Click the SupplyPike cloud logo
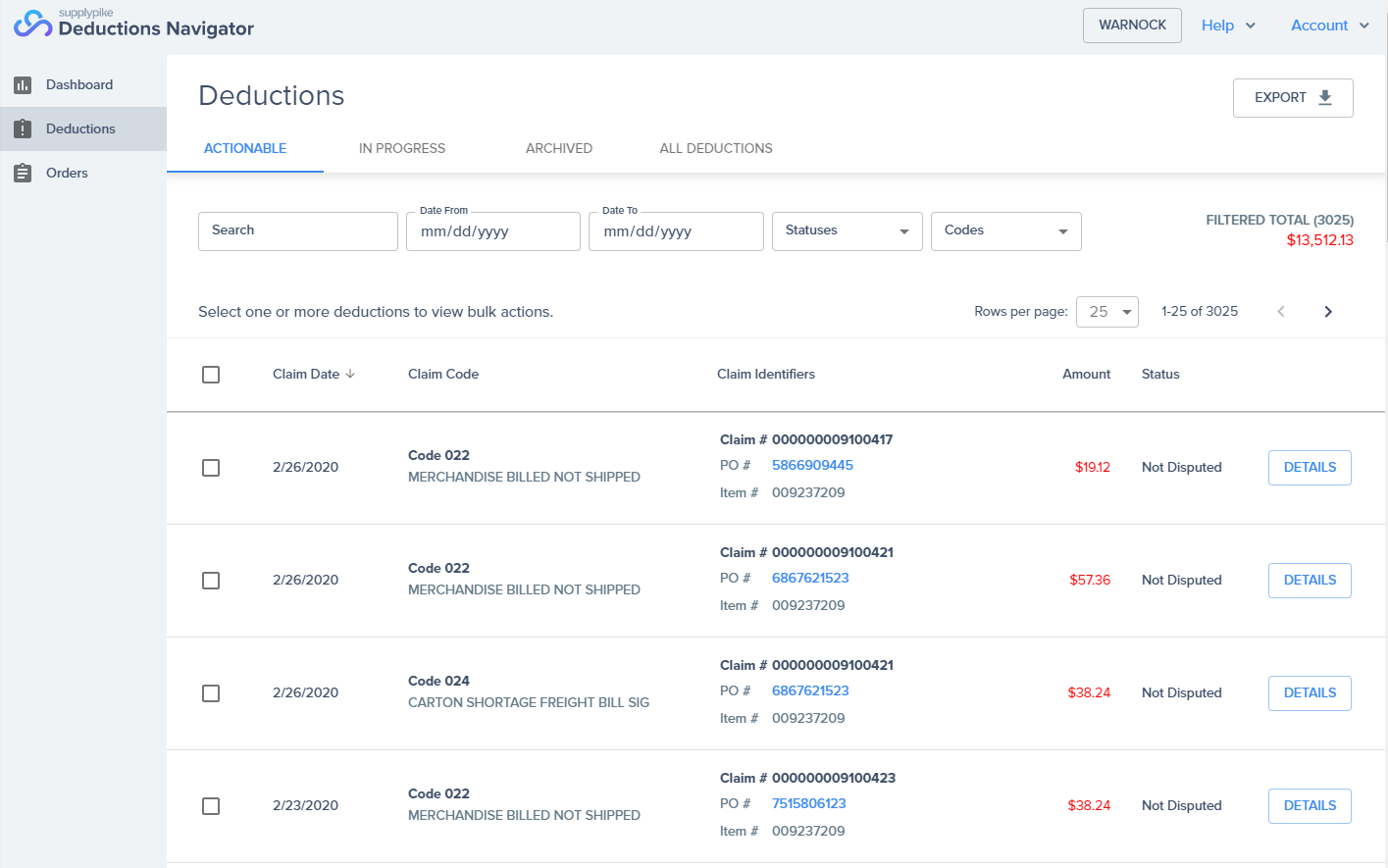Viewport: 1388px width, 868px height. point(32,24)
